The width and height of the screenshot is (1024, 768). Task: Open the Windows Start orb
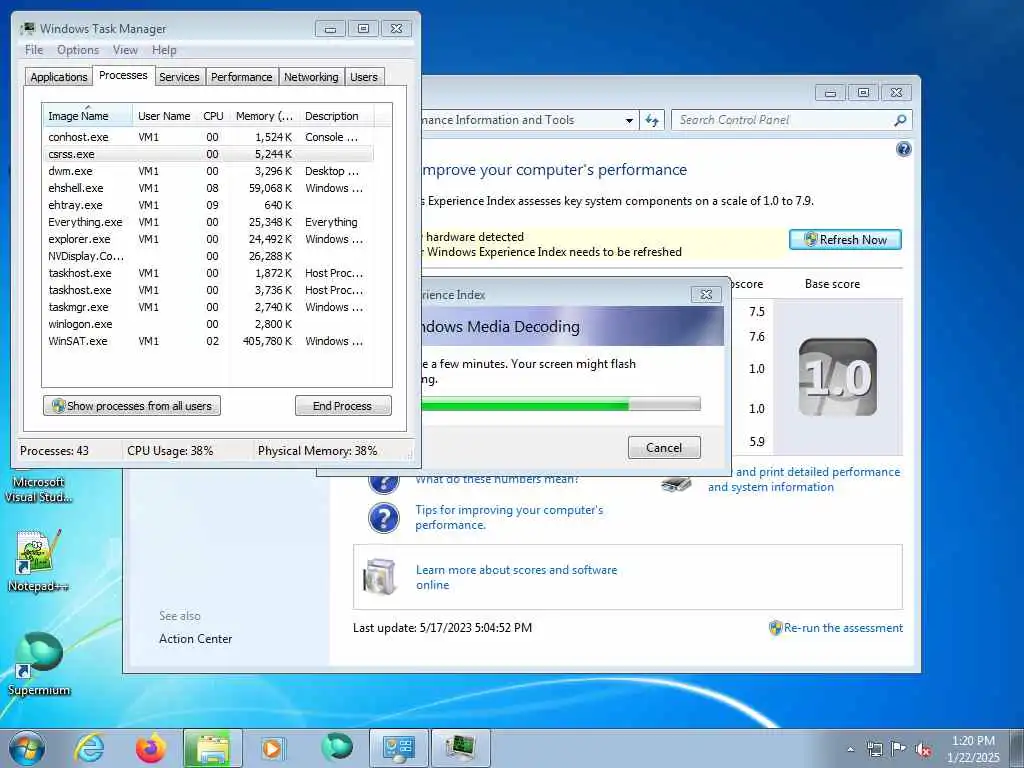click(x=27, y=748)
